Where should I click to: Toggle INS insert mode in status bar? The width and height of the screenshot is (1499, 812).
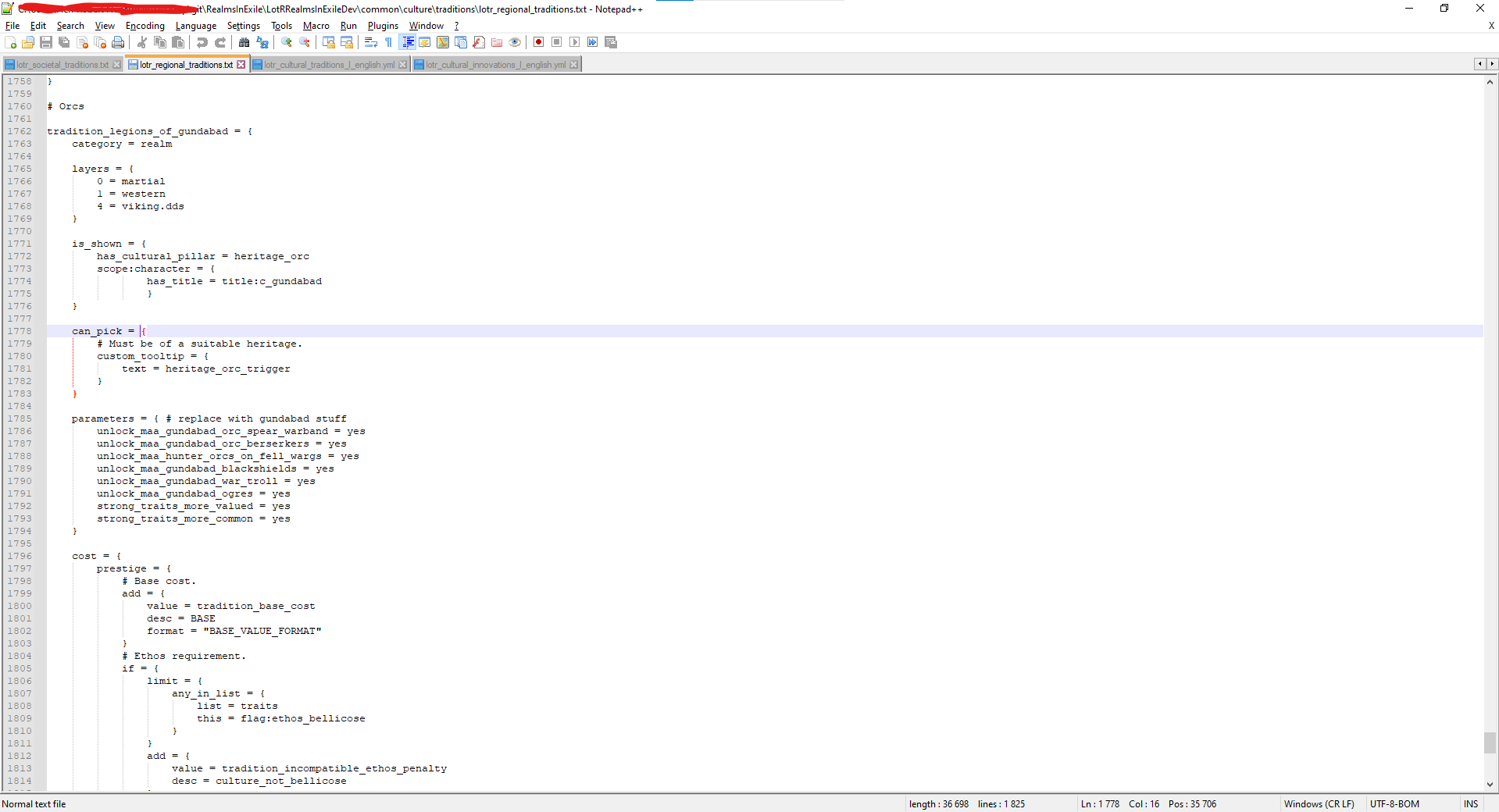coord(1471,804)
